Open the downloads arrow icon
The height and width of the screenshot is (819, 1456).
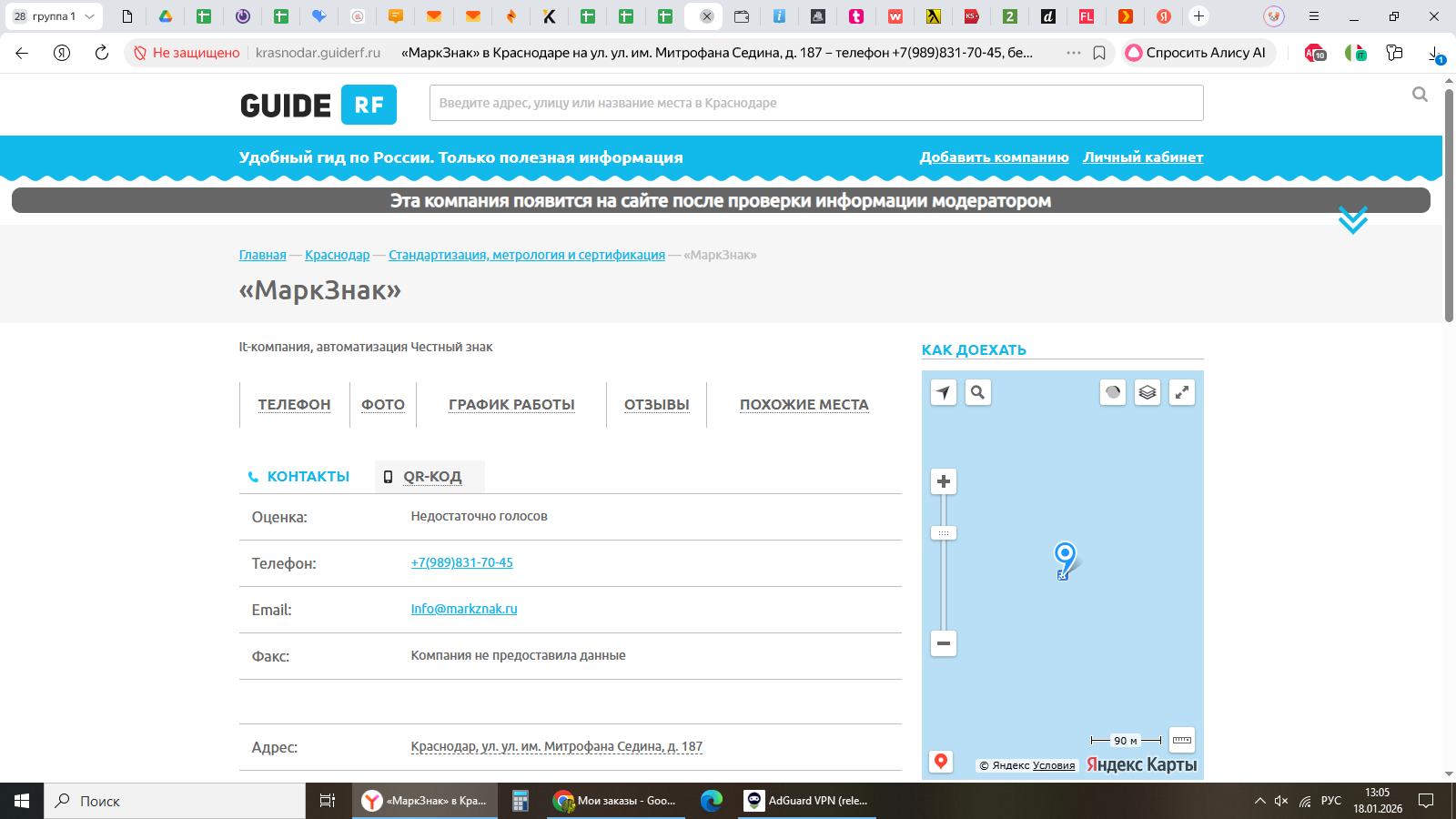point(1435,54)
